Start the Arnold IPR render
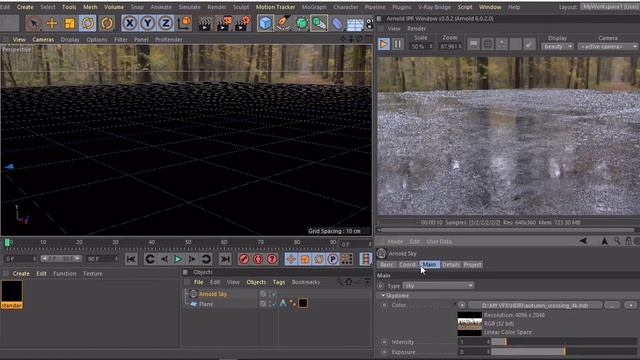This screenshot has width=640, height=360. (383, 44)
